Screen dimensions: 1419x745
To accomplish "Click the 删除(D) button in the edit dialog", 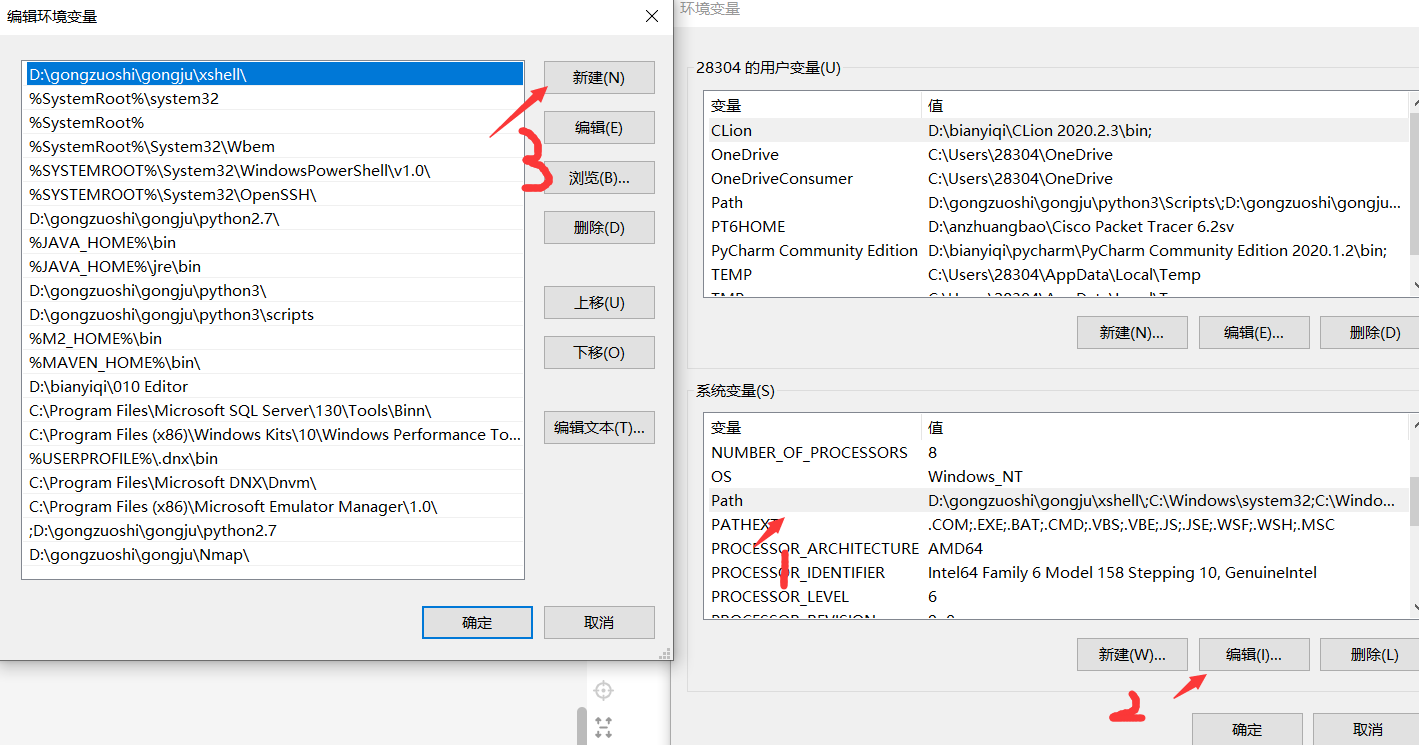I will 599,227.
